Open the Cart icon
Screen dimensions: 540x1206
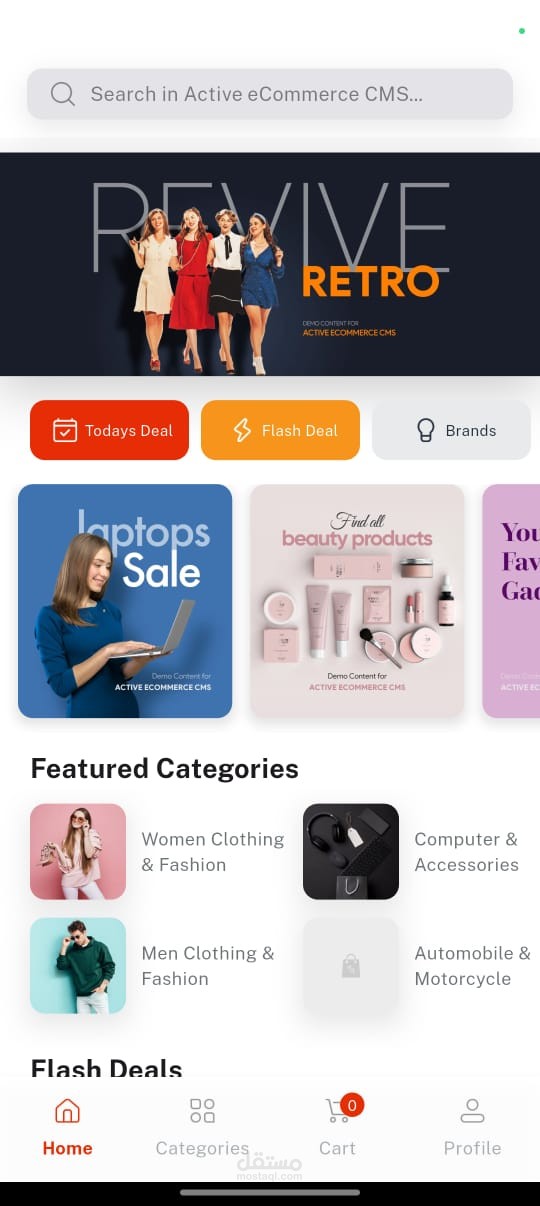[337, 1111]
